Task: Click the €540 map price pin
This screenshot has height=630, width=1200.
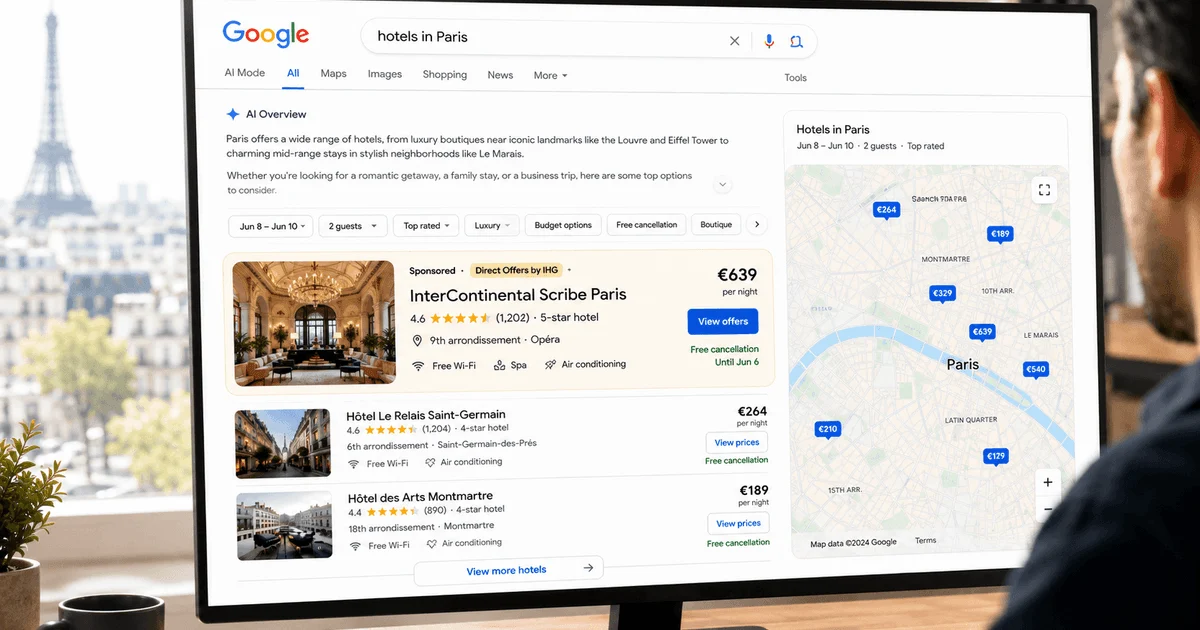Action: pyautogui.click(x=1035, y=370)
